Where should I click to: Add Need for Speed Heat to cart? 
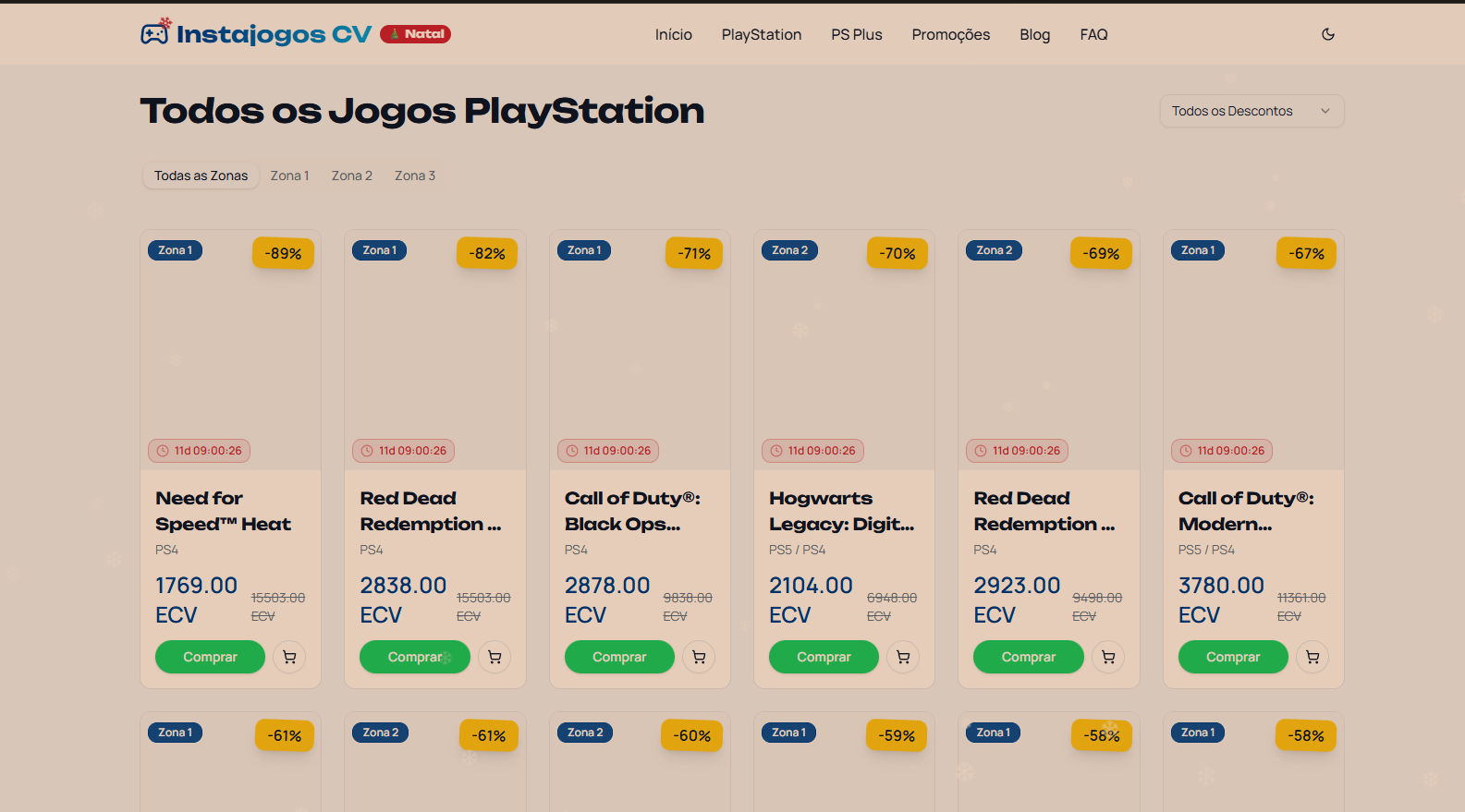tap(289, 657)
